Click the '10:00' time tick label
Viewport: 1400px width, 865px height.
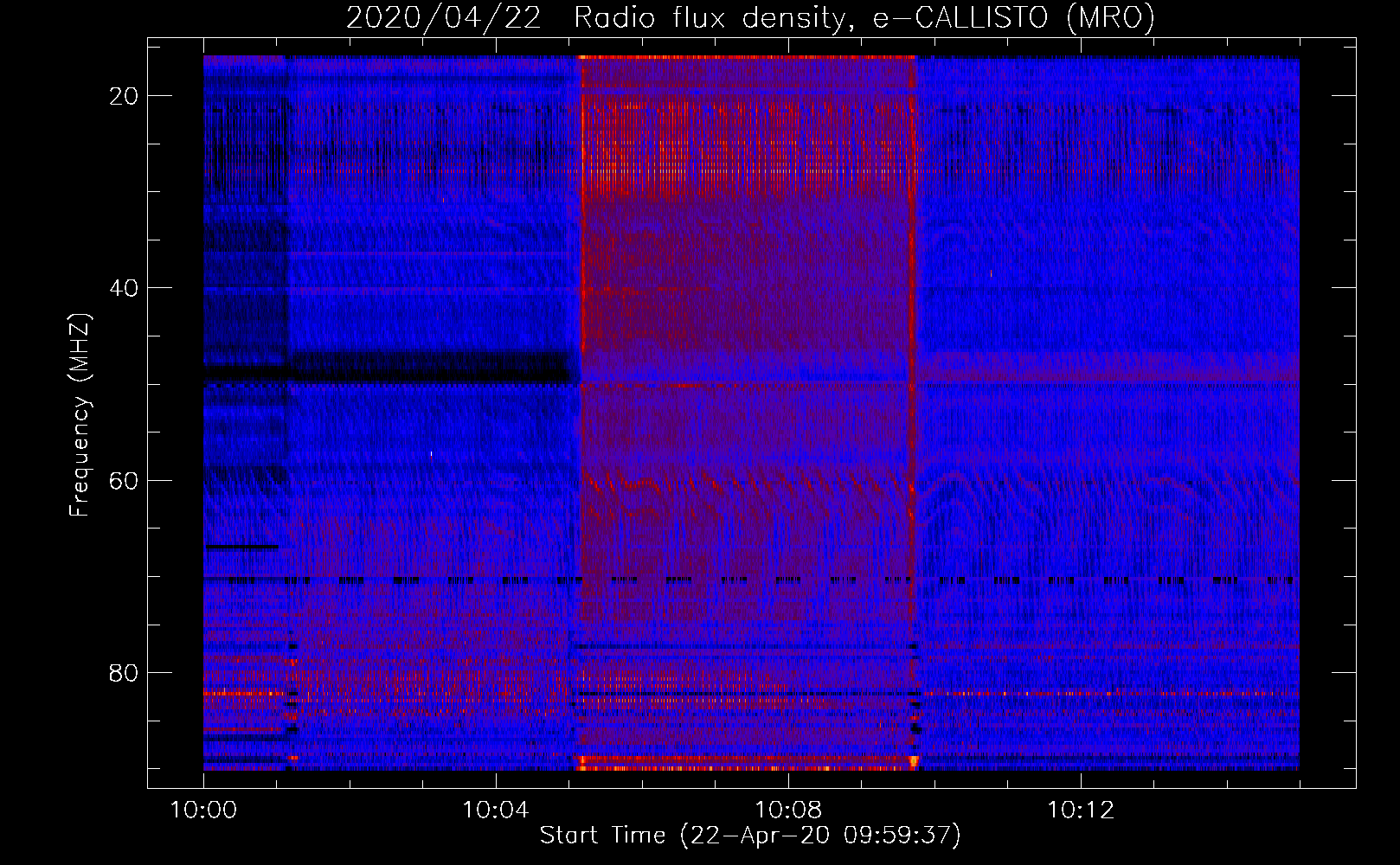[x=203, y=811]
